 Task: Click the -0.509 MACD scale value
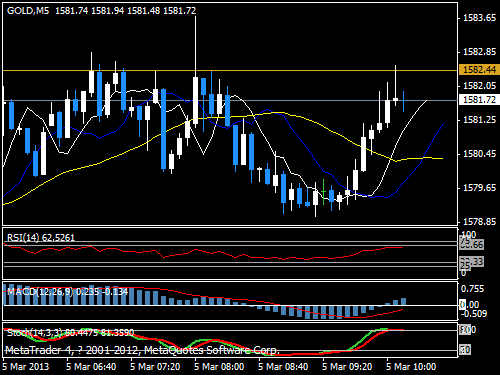point(473,314)
